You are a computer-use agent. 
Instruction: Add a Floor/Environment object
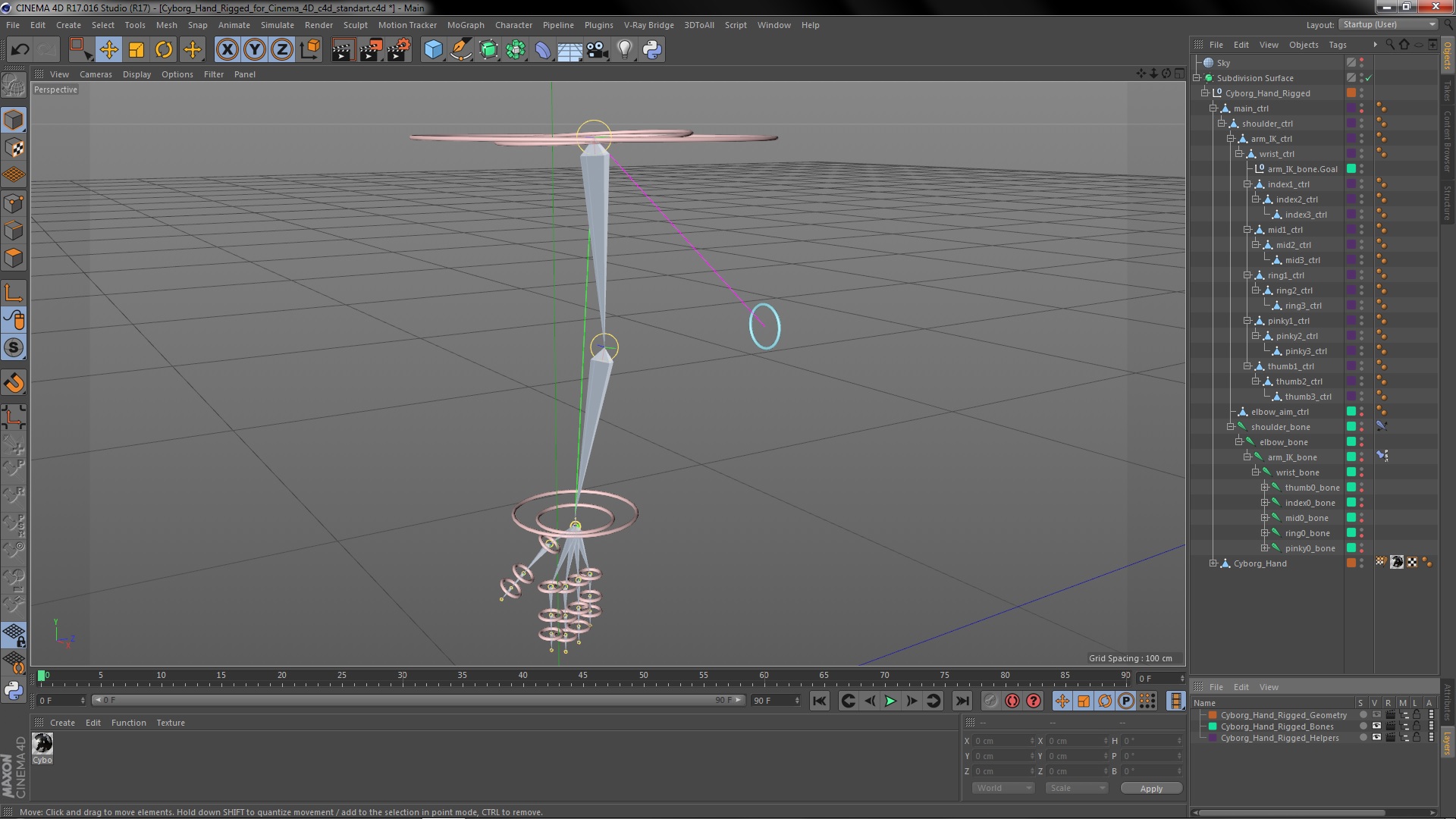pyautogui.click(x=570, y=50)
